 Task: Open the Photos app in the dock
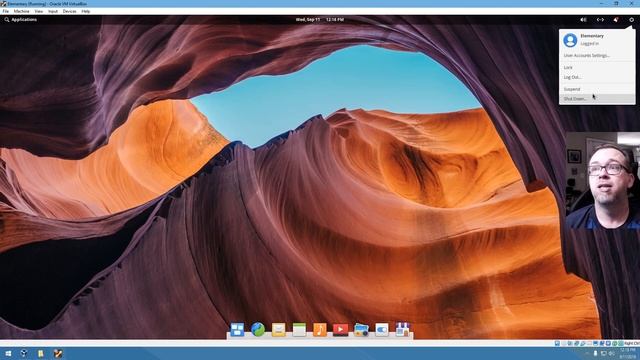361,330
